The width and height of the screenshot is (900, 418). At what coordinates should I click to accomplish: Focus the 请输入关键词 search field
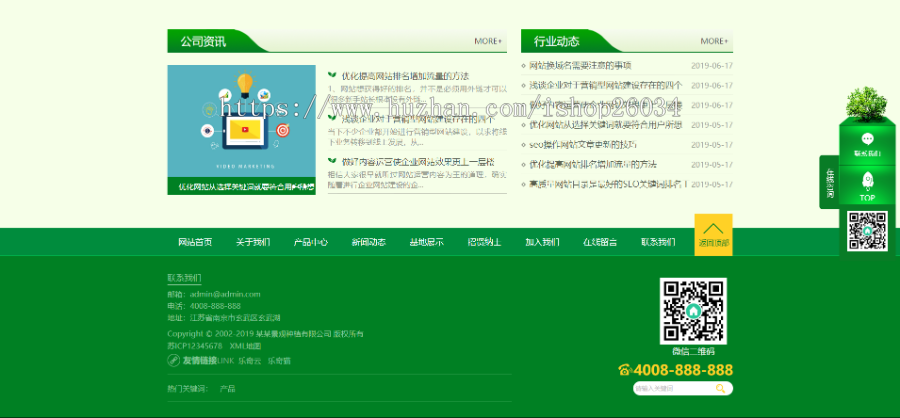(674, 389)
